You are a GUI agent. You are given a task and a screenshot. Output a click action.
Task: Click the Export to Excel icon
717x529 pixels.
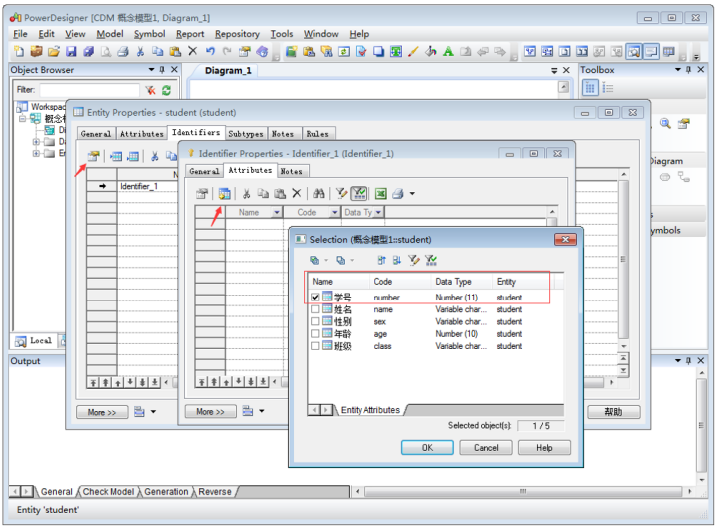click(380, 193)
